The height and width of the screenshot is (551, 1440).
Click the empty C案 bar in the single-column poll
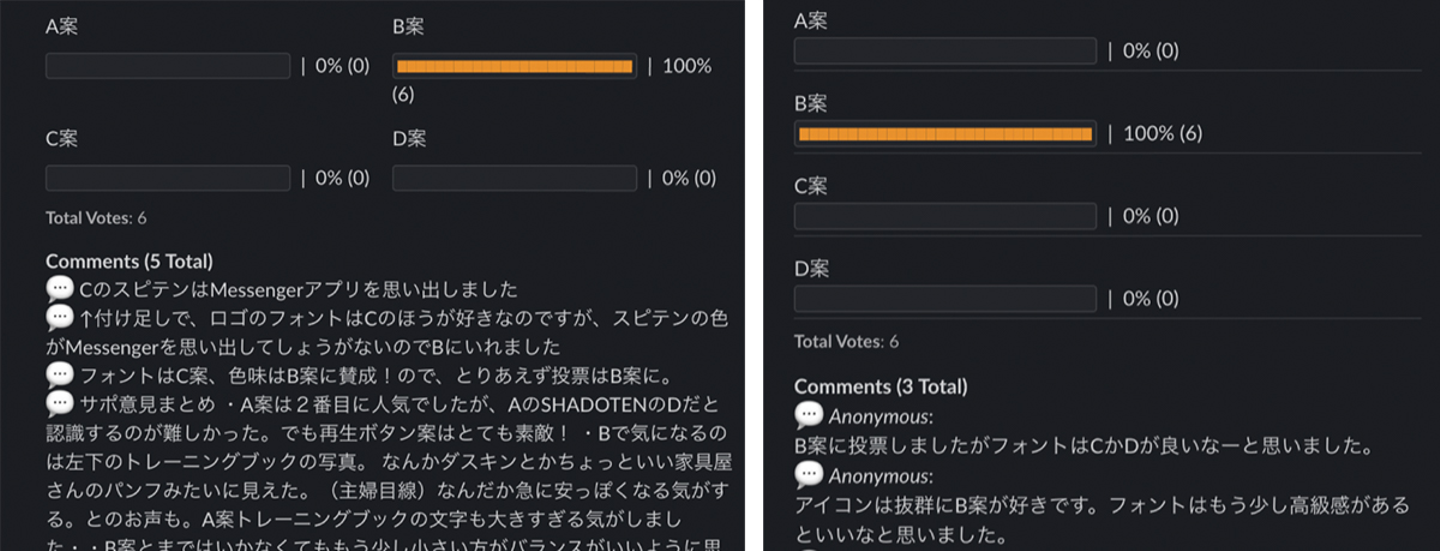(x=945, y=216)
